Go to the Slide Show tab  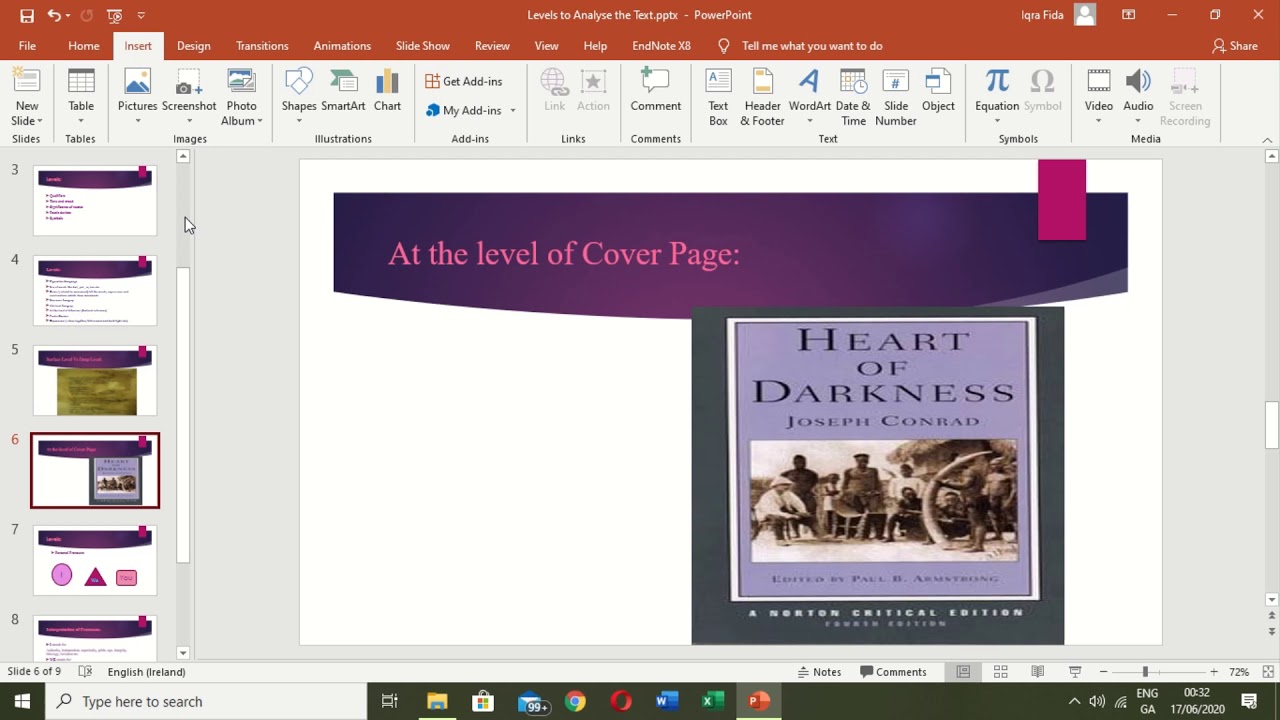[x=422, y=46]
